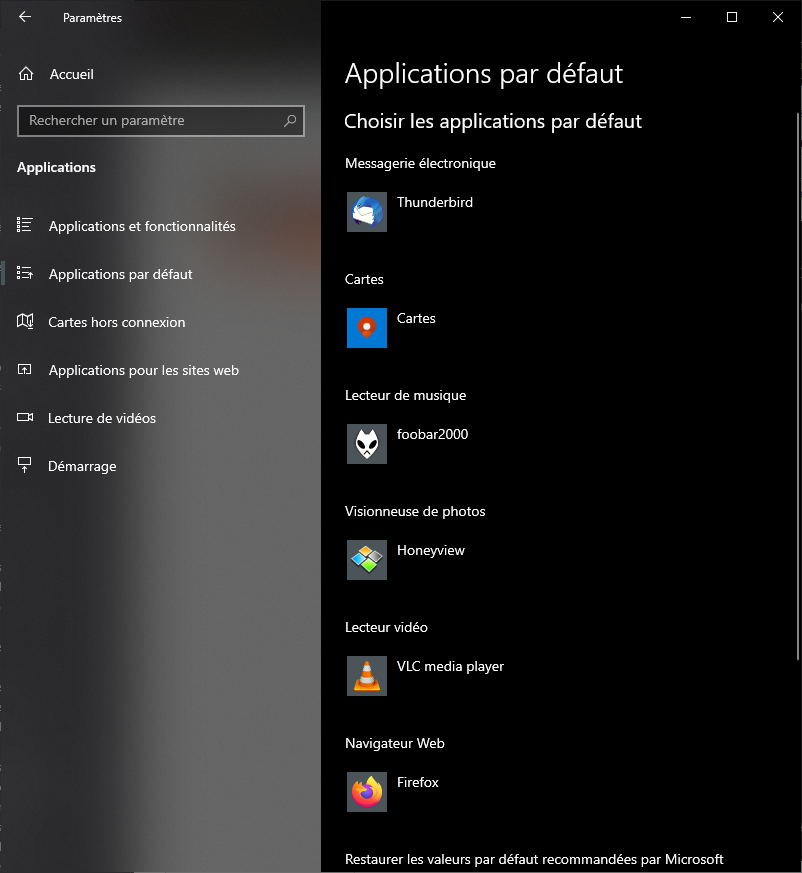Open the Démarrage settings page
802x873 pixels.
click(82, 466)
